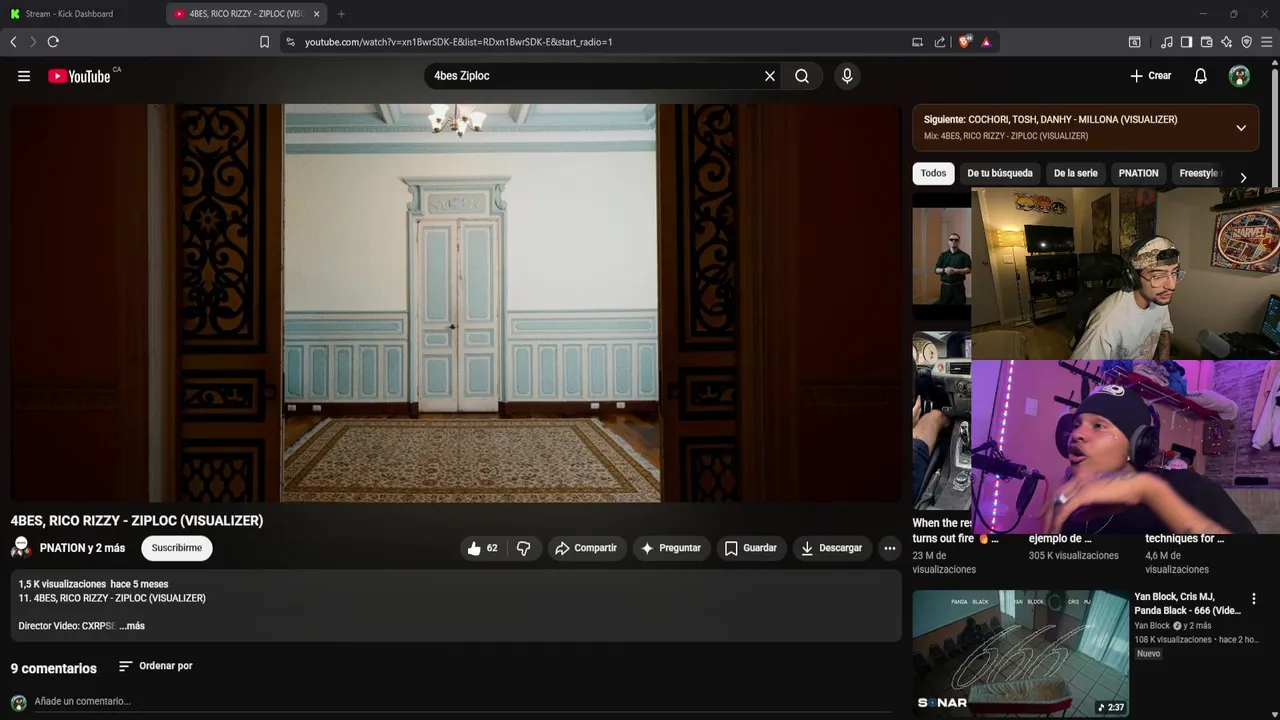
Task: Submit search with magnifier button
Action: pos(802,76)
